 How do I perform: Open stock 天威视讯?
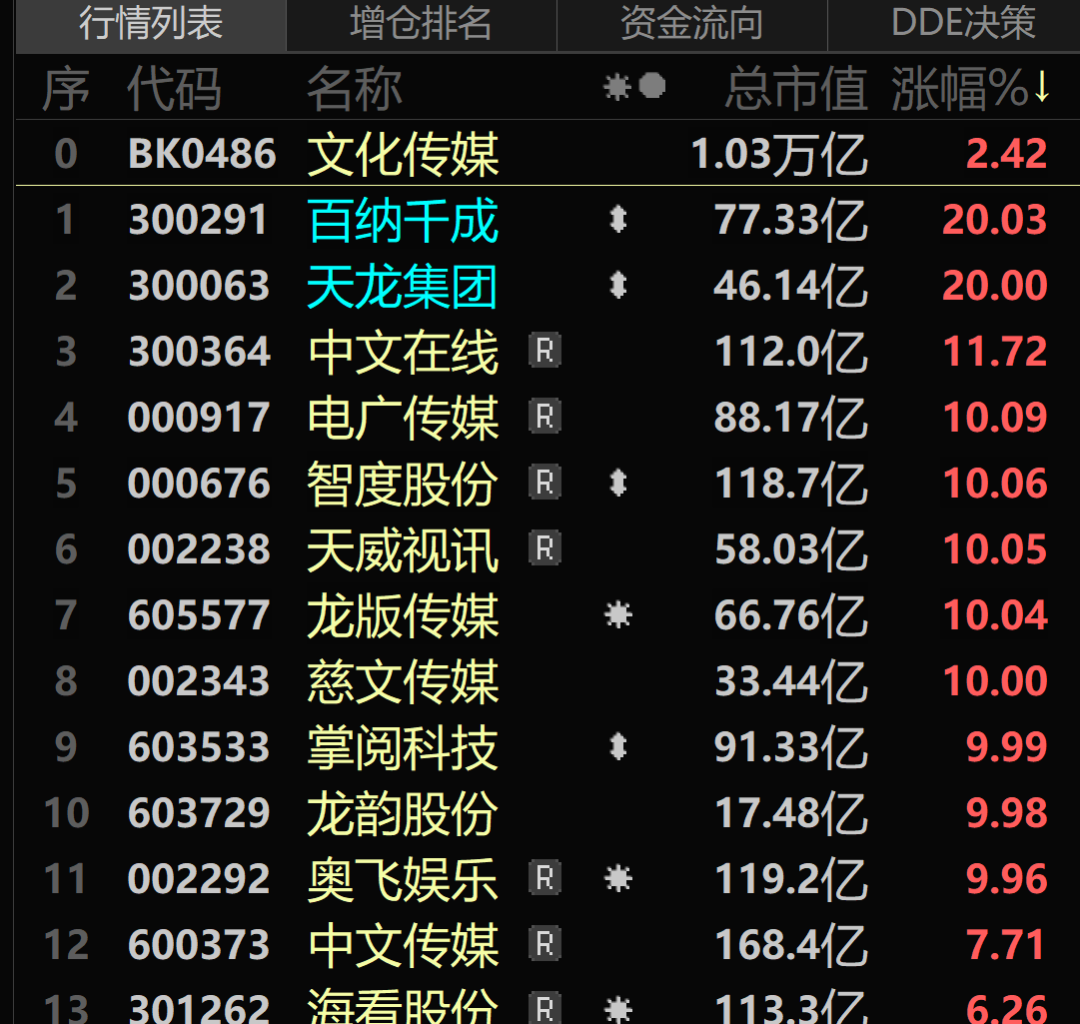403,550
